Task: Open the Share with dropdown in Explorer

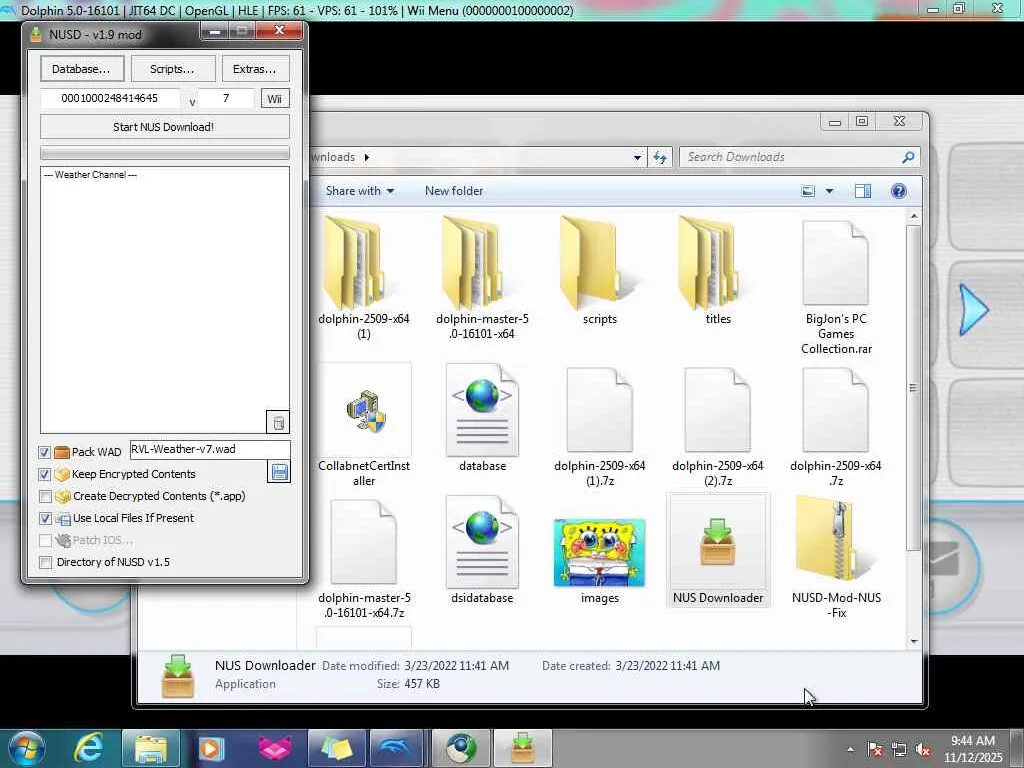Action: tap(360, 191)
